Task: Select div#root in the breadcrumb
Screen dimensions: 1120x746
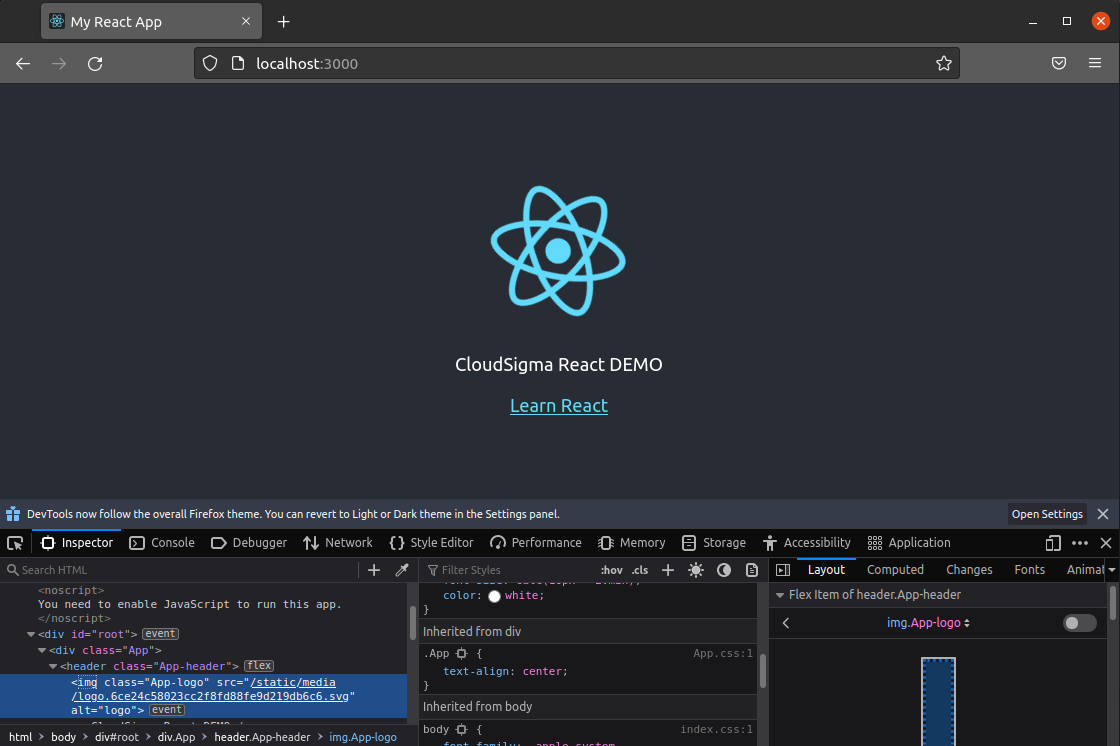Action: (116, 737)
